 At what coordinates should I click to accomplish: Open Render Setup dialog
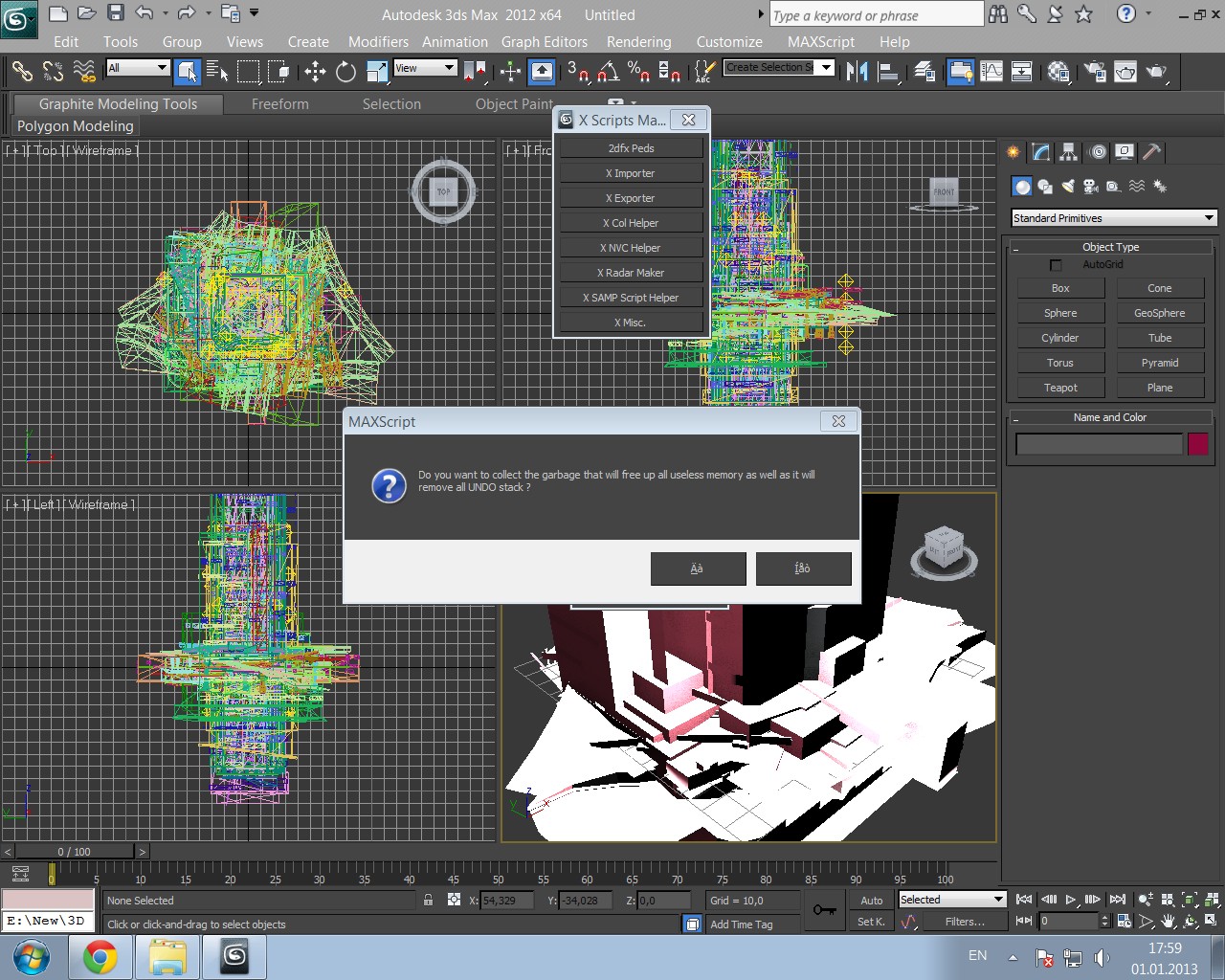pyautogui.click(x=1095, y=71)
